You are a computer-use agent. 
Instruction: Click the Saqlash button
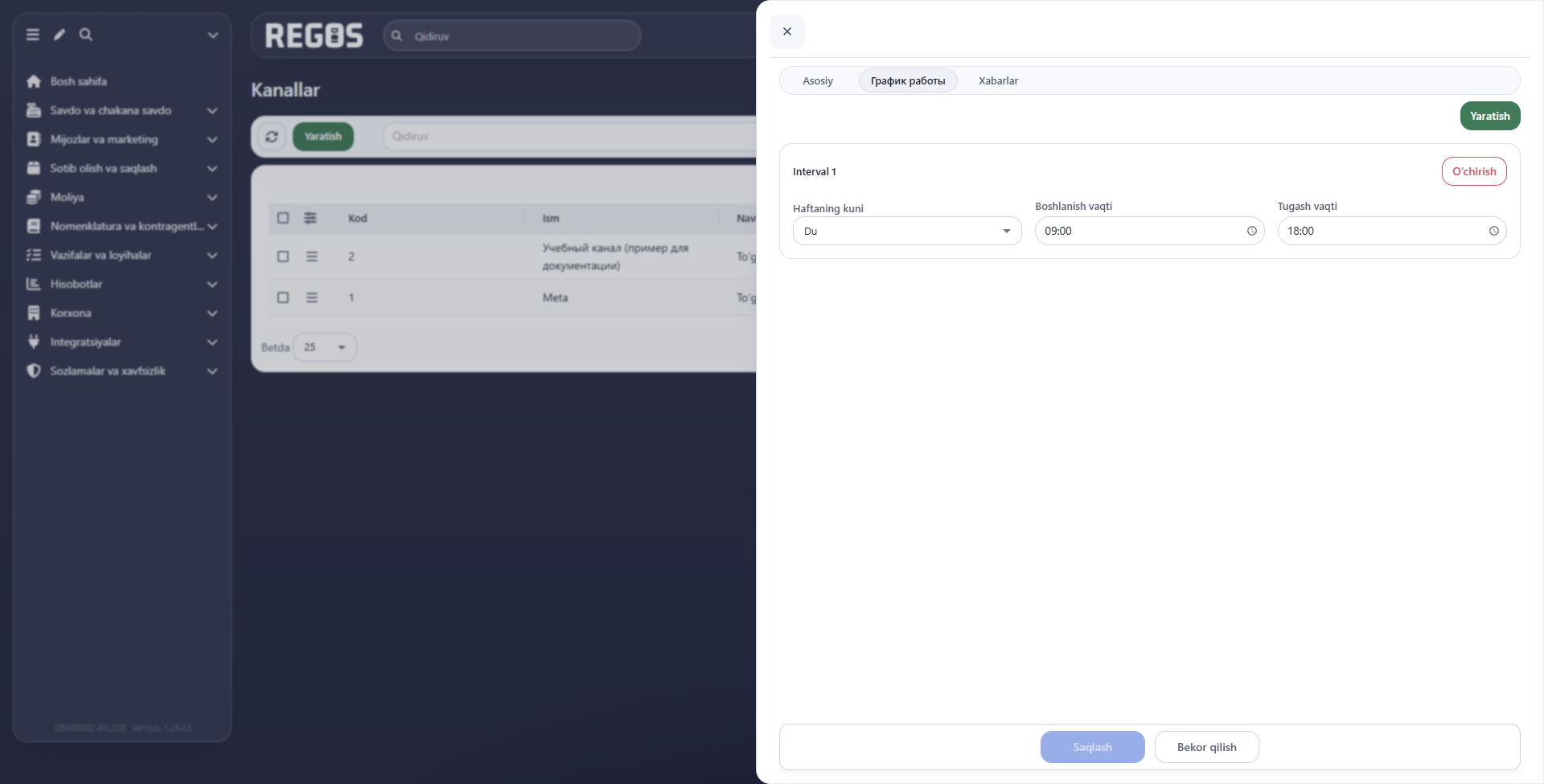1092,747
